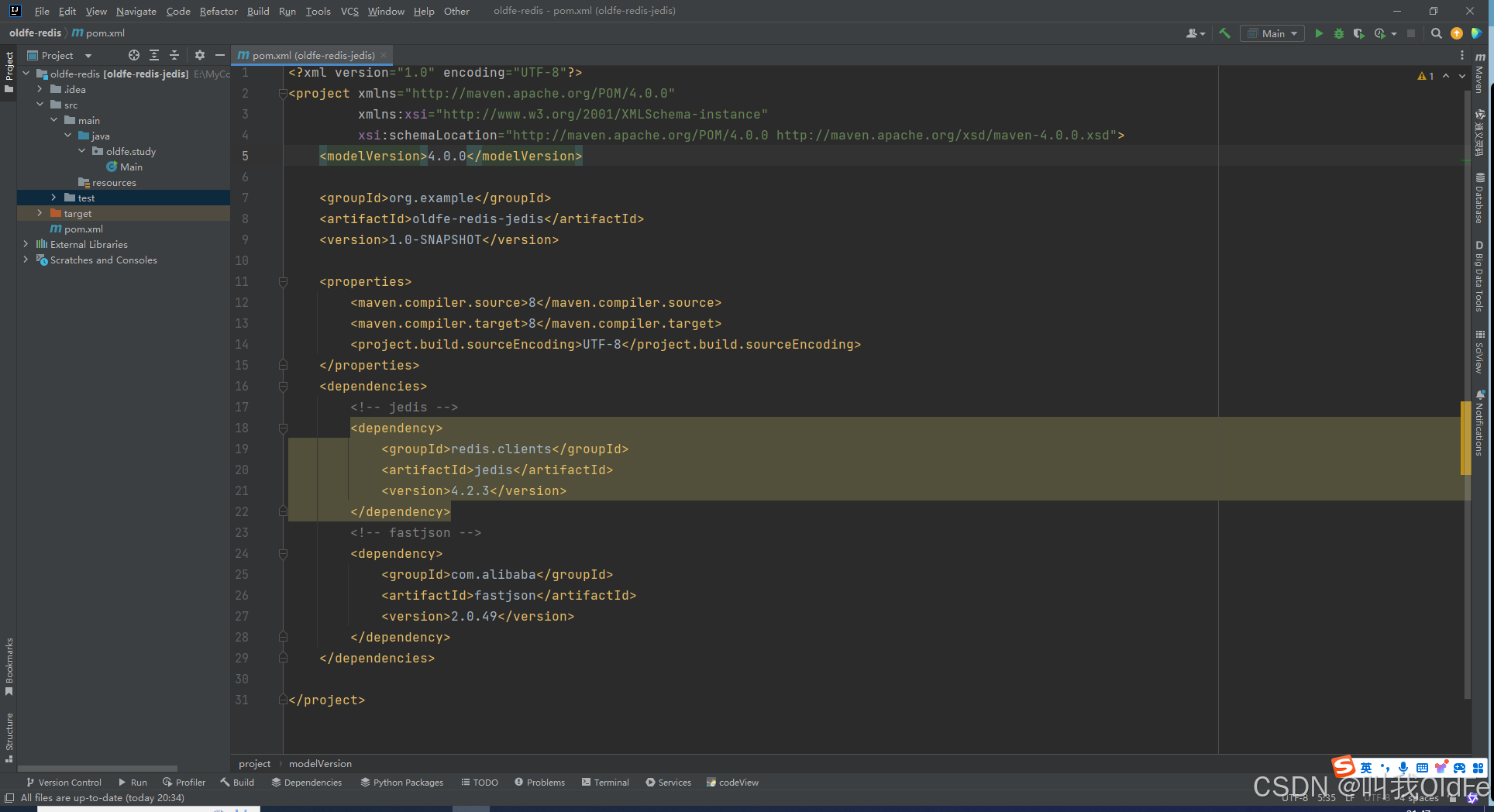Collapse all in Project panel

[x=174, y=55]
